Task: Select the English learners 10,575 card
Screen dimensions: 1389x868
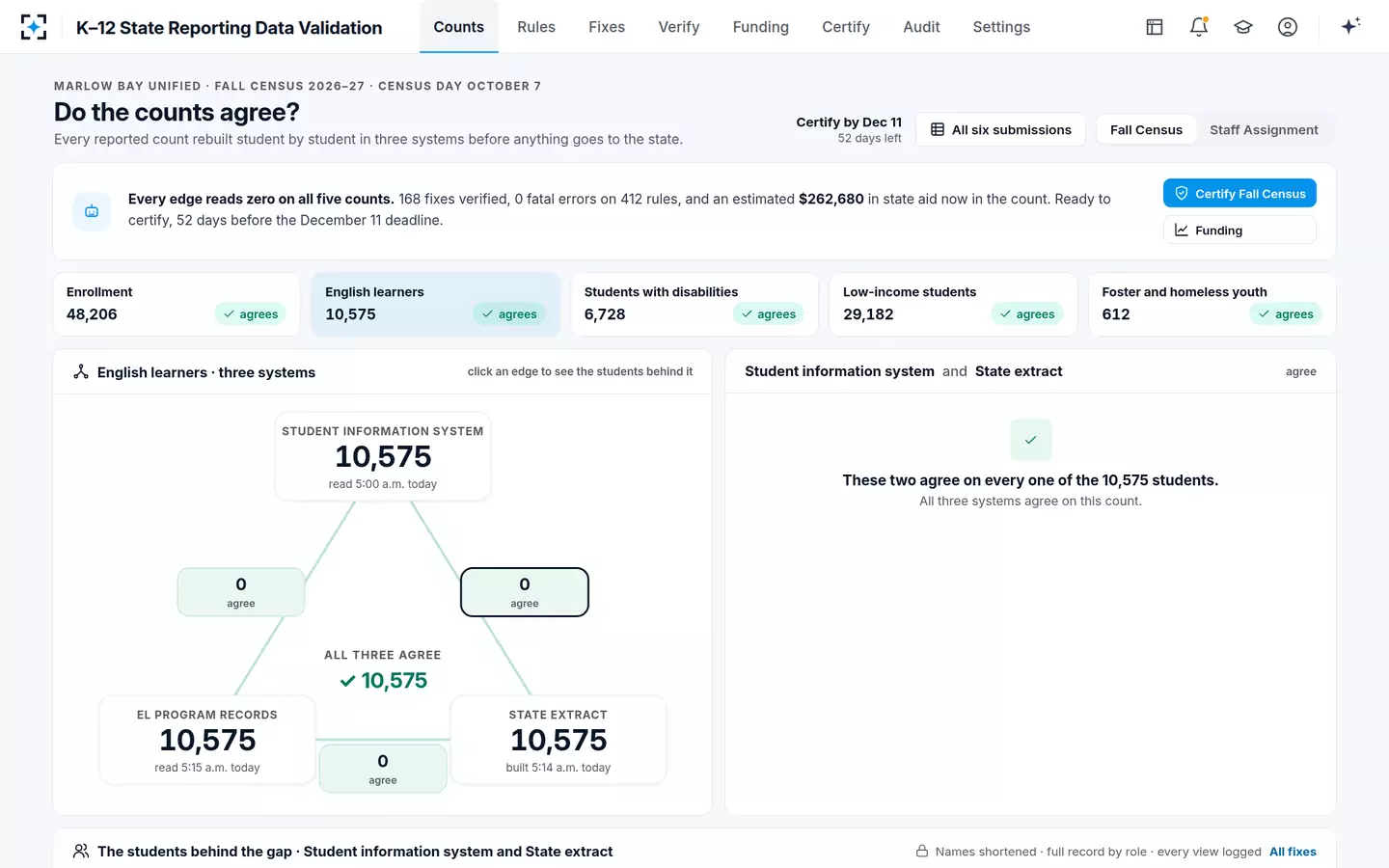Action: [435, 304]
